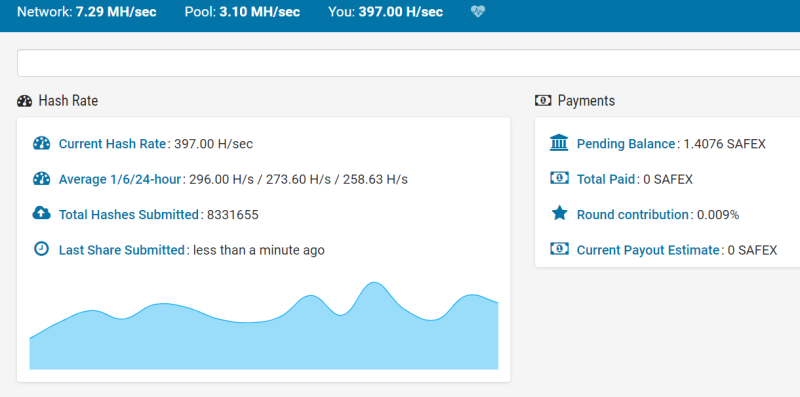
Task: Click the Payments section money icon
Action: pyautogui.click(x=543, y=101)
